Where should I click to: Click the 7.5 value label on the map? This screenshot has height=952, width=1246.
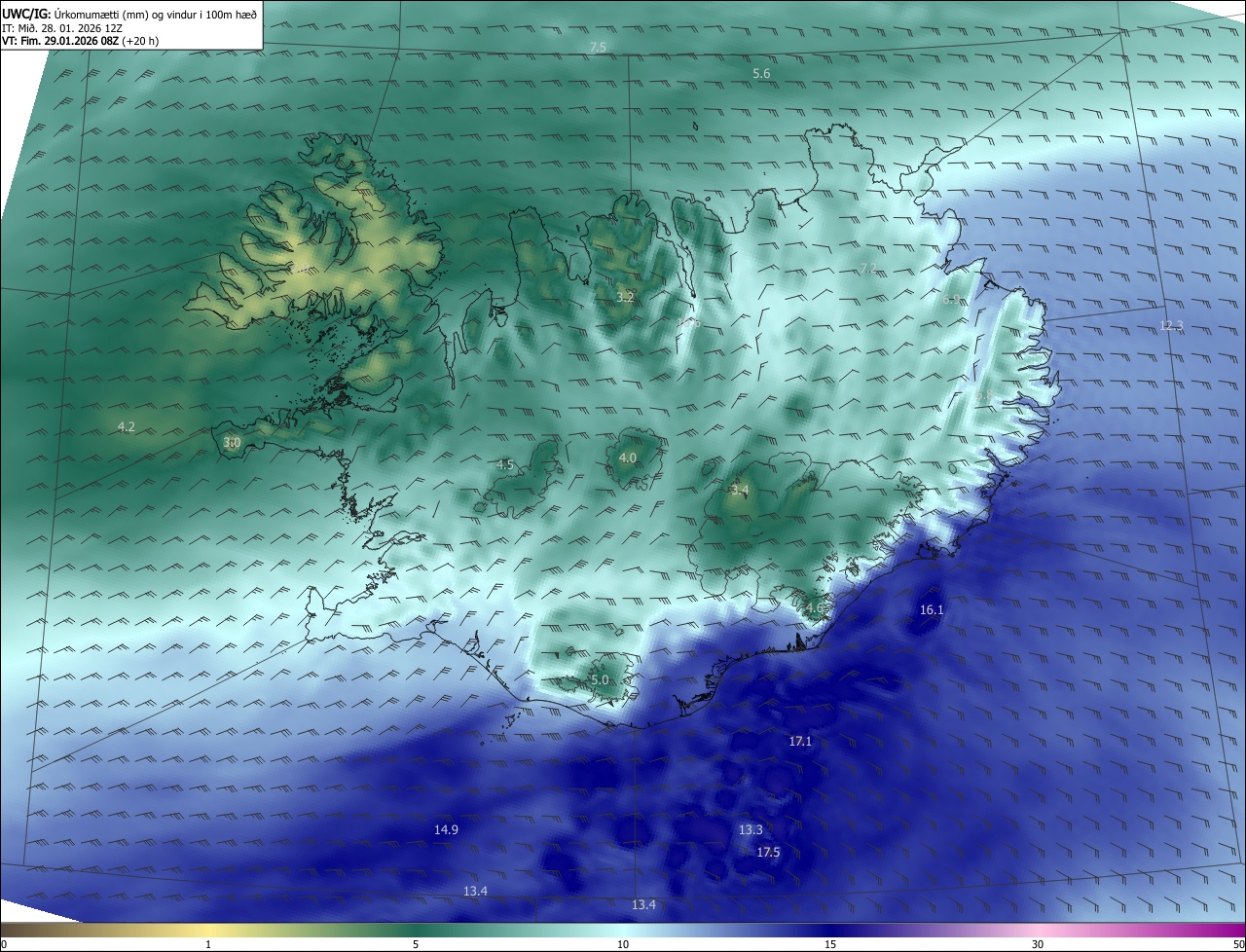598,48
